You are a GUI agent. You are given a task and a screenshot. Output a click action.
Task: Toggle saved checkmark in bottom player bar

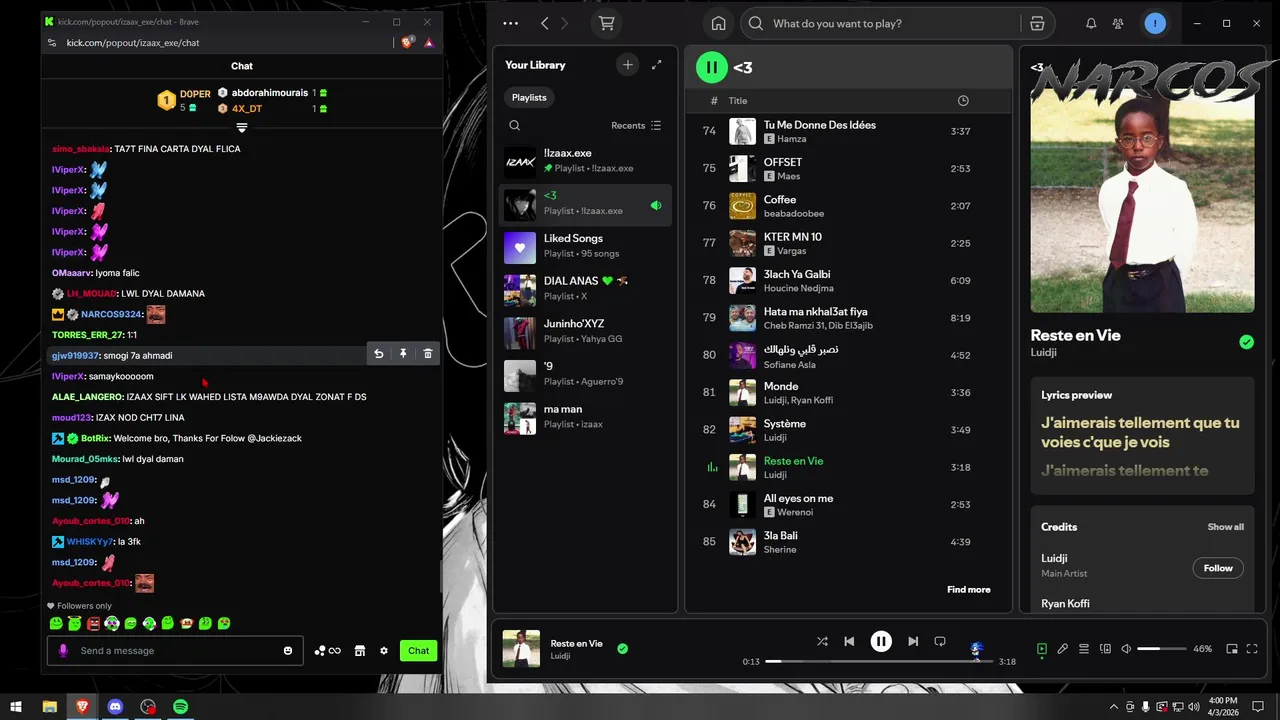click(x=623, y=649)
